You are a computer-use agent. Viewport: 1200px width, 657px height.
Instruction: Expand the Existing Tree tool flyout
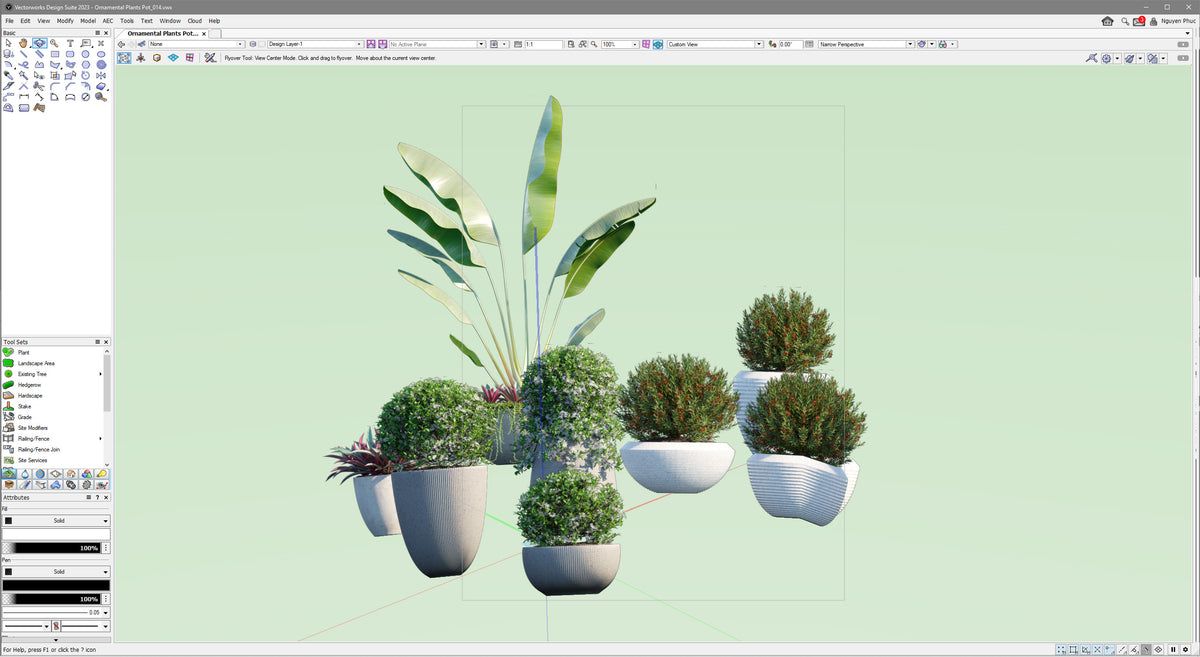(101, 373)
